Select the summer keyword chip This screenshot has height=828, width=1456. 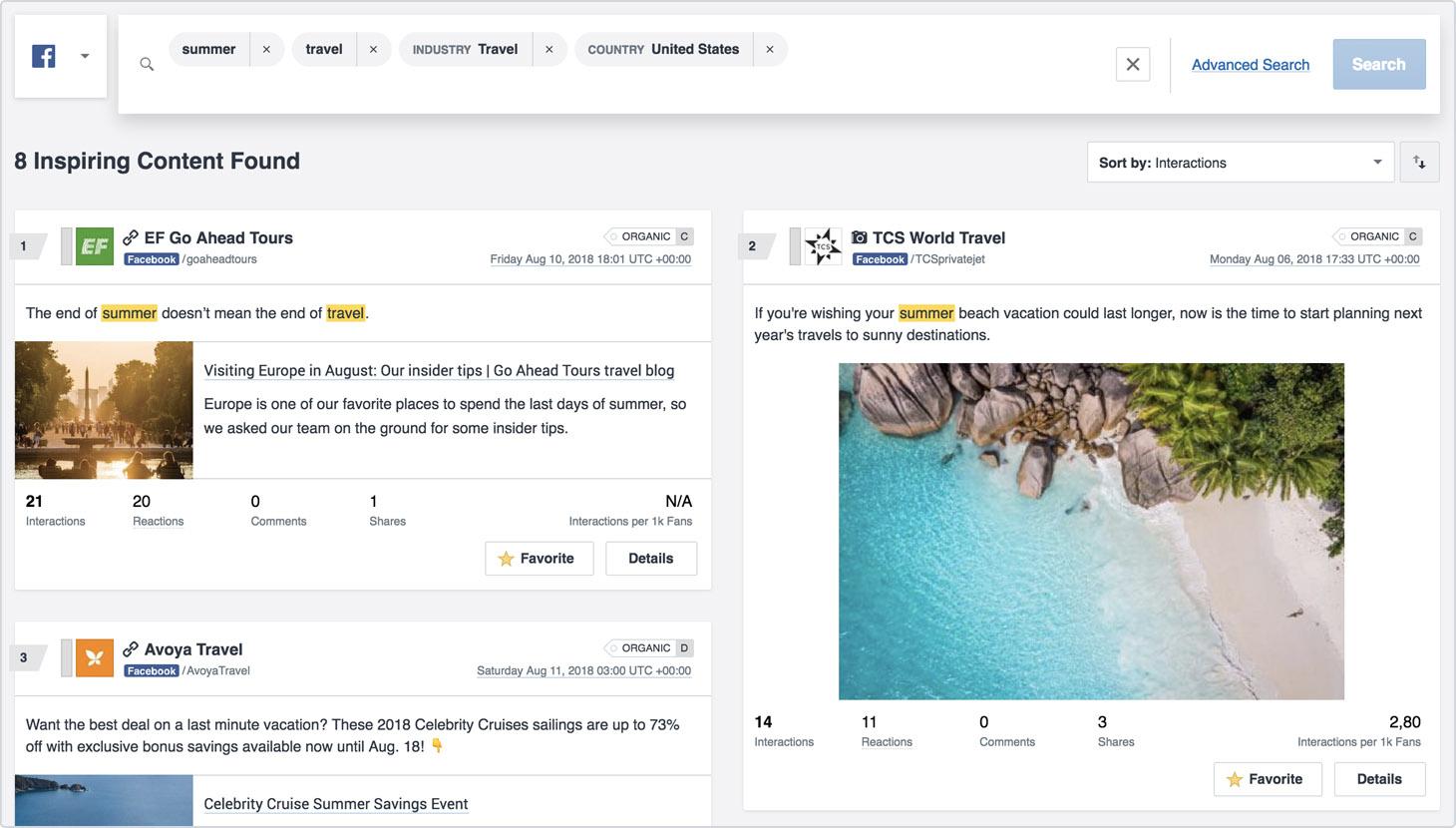(x=208, y=49)
